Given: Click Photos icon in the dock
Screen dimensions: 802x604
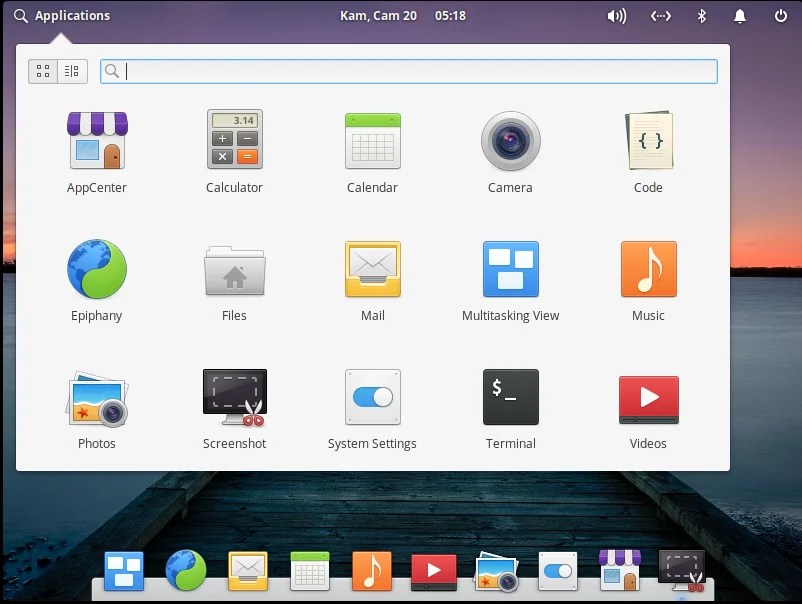Looking at the screenshot, I should tap(496, 572).
